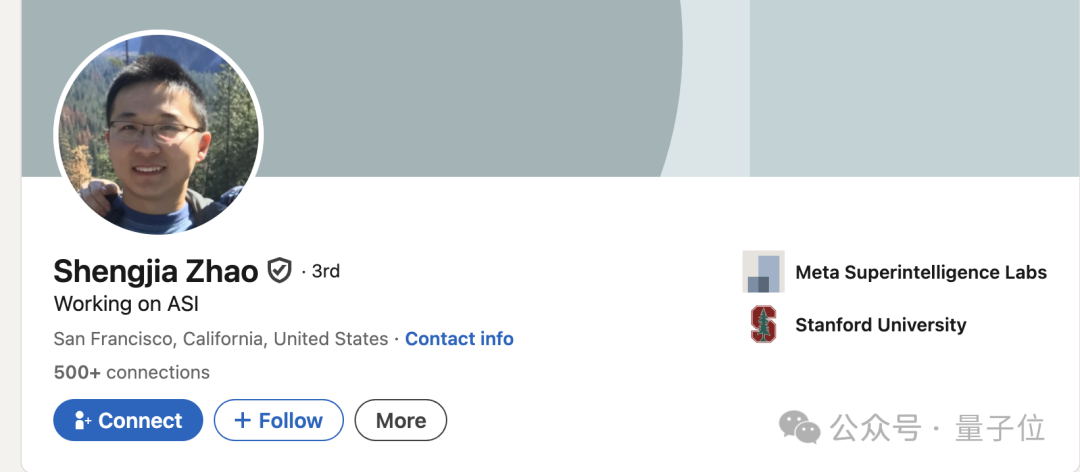This screenshot has height=472, width=1080.
Task: Open the Contact info link
Action: coord(459,339)
